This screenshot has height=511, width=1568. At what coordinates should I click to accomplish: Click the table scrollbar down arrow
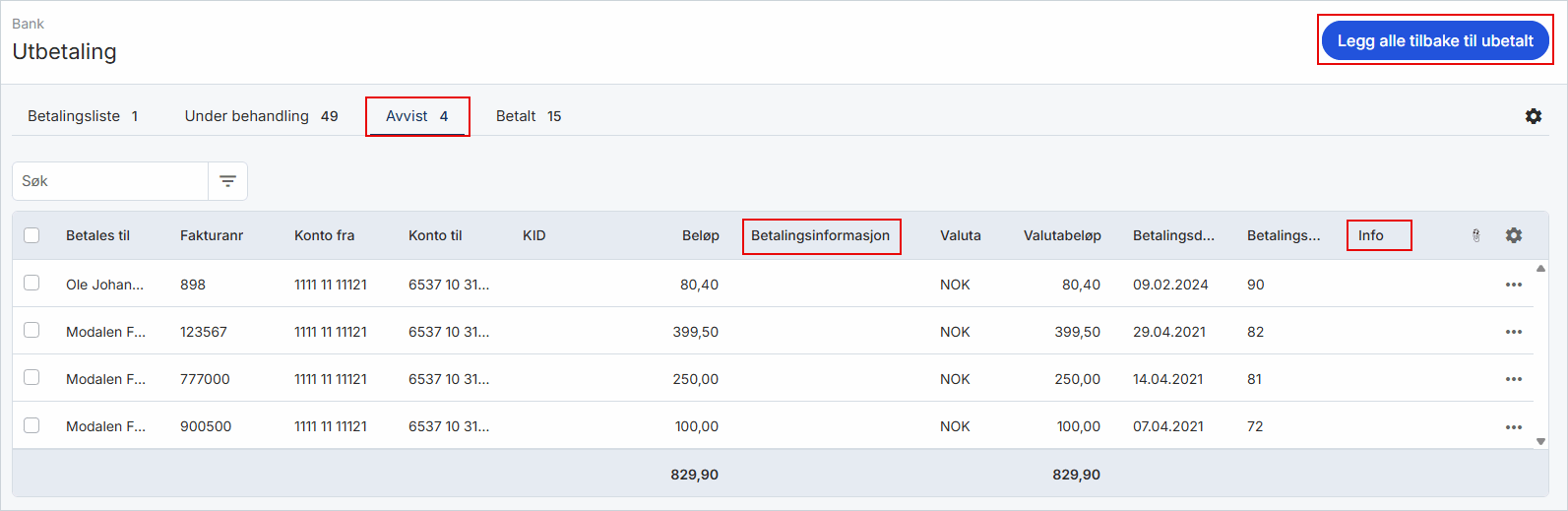pos(1540,441)
